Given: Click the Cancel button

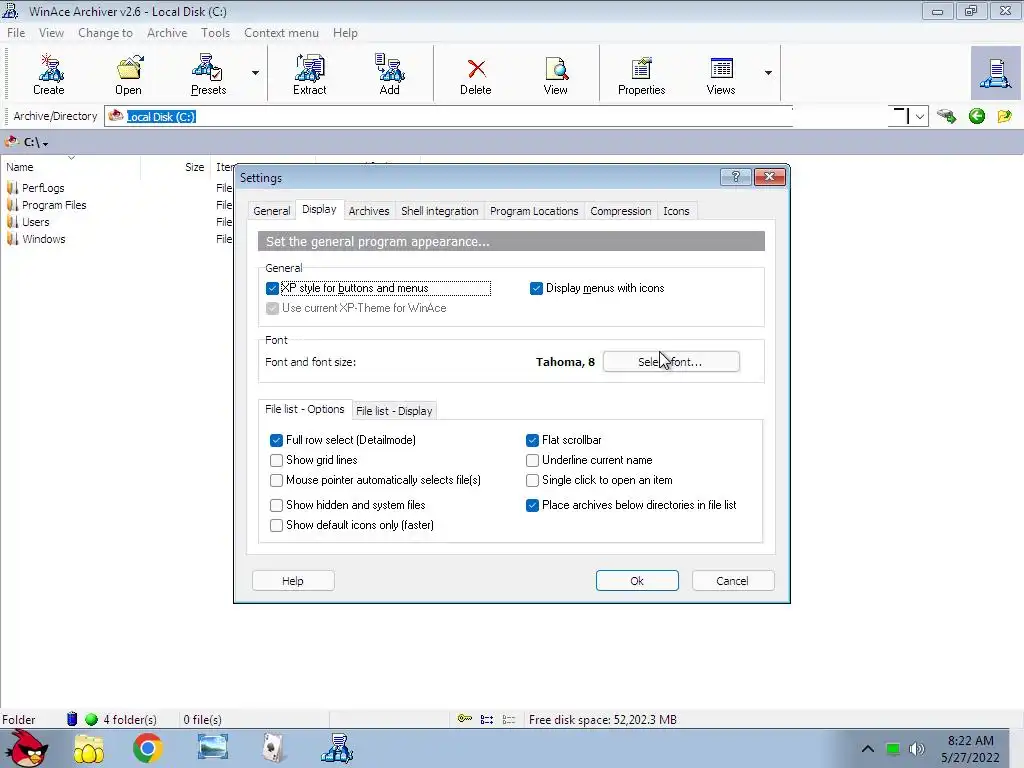Looking at the screenshot, I should (x=732, y=581).
